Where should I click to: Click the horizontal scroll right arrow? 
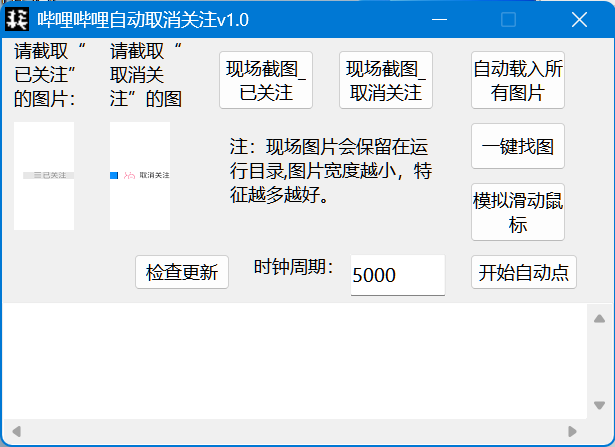click(572, 432)
